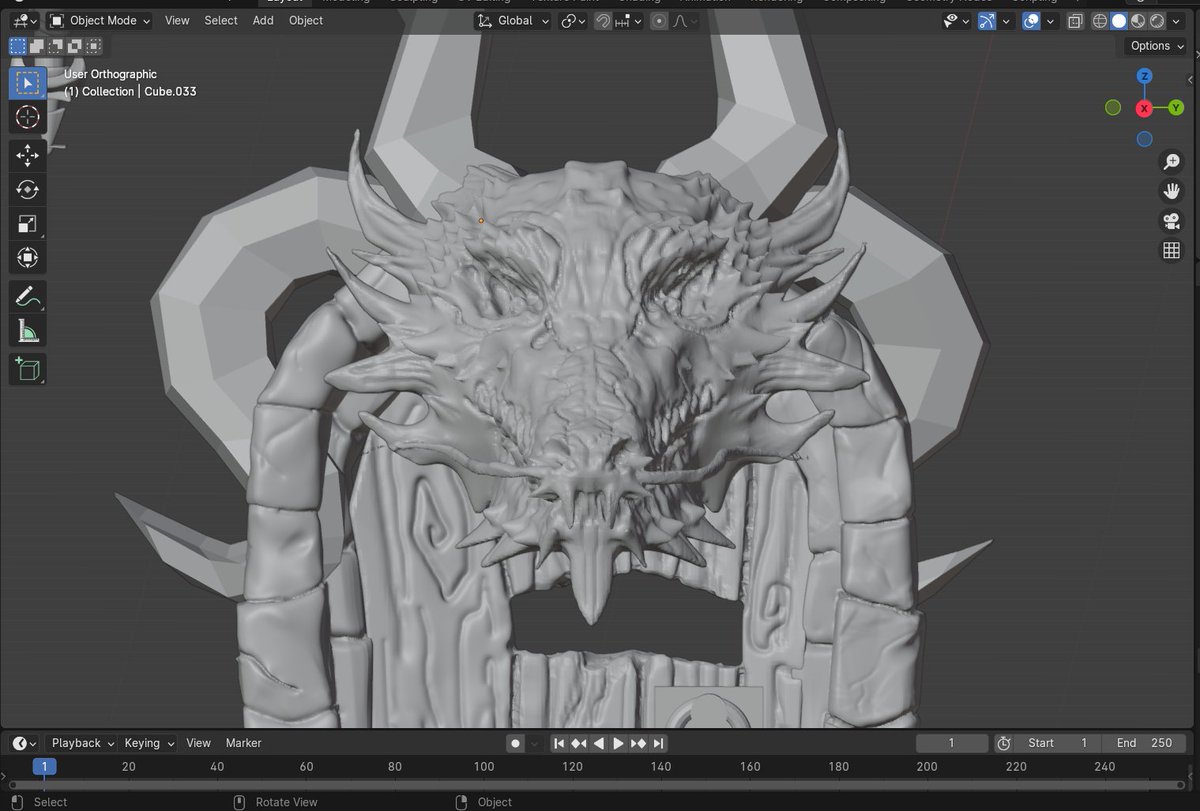This screenshot has height=811, width=1200.
Task: Toggle use preview range stopwatch
Action: (1004, 743)
